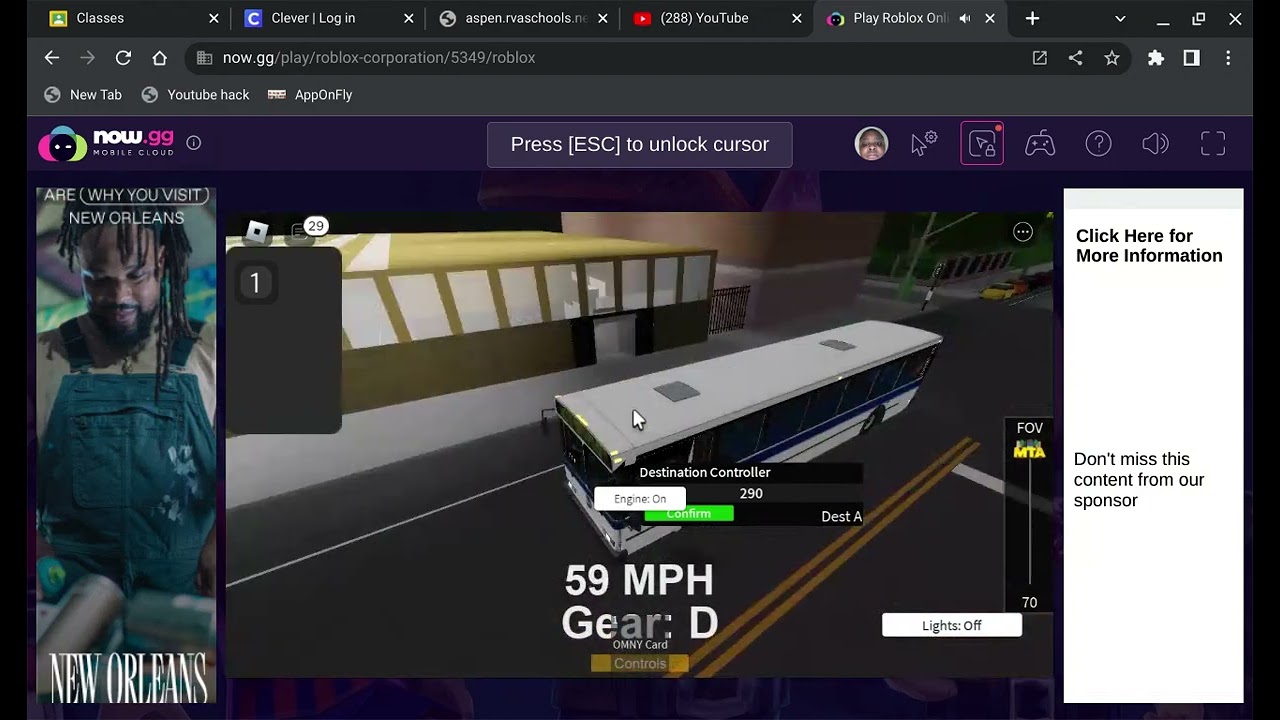Share this page via share icon
The image size is (1280, 720).
[1075, 58]
